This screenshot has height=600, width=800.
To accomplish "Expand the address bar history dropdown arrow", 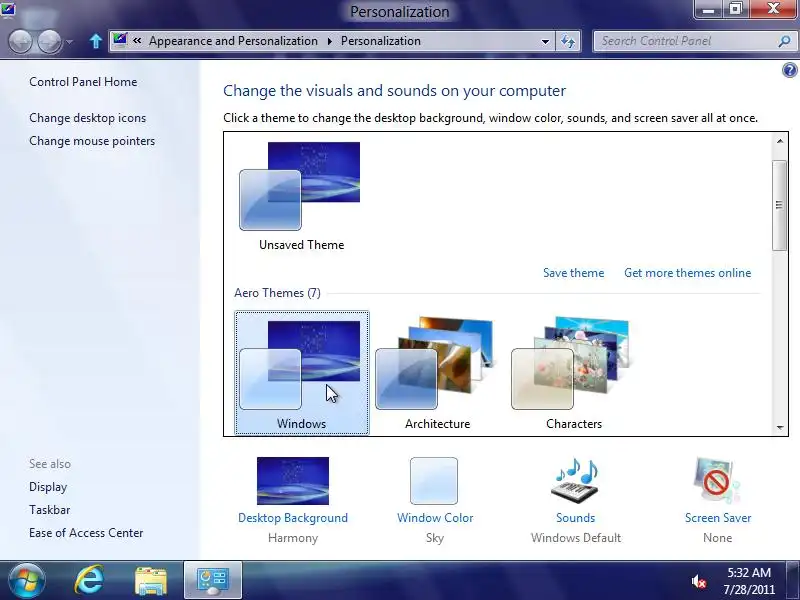I will point(545,41).
